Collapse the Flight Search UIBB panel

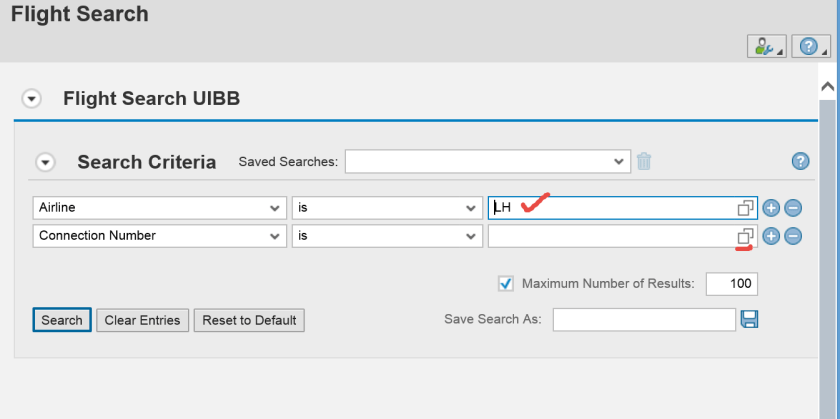(32, 99)
